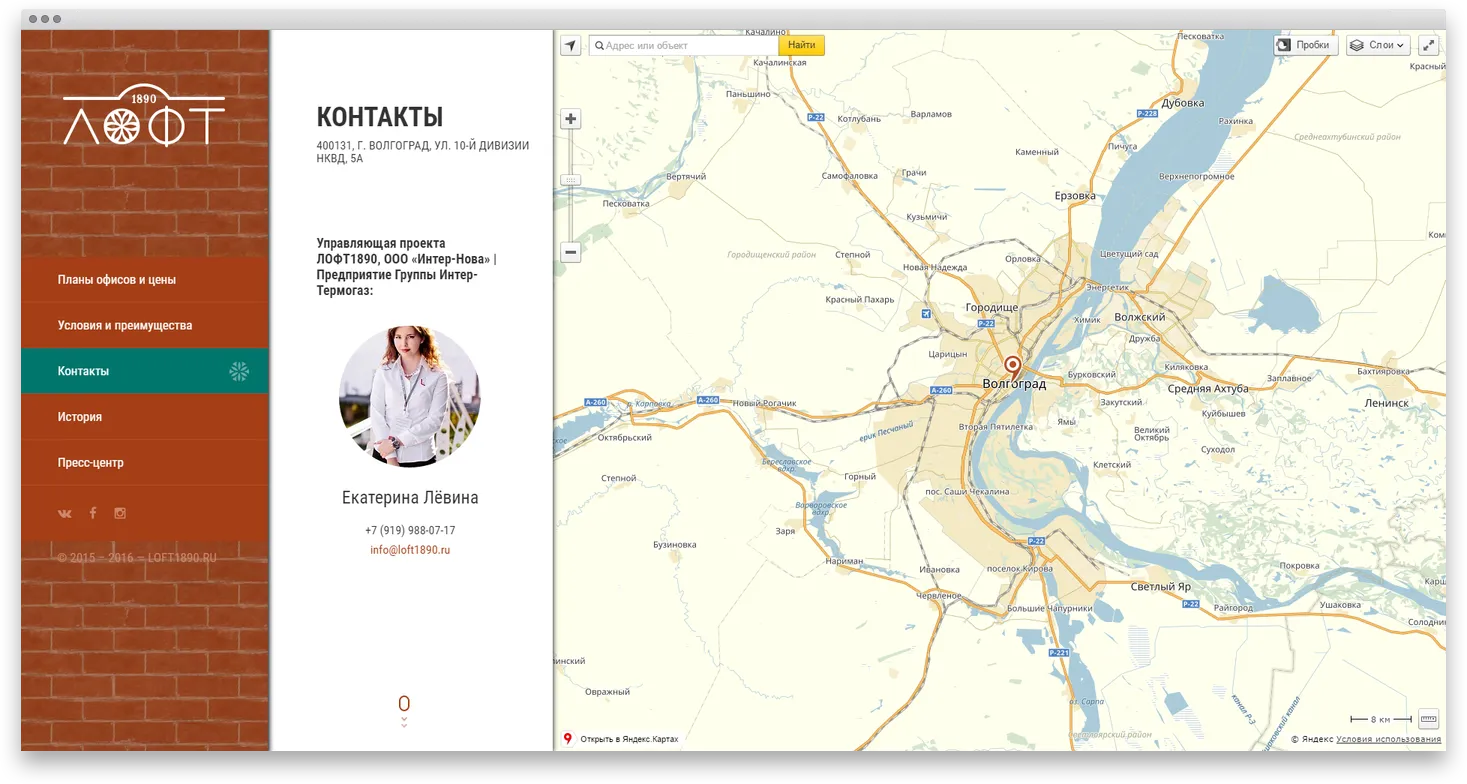Click Екатерина Лёвина's round photo
The height and width of the screenshot is (784, 1467).
[x=410, y=396]
